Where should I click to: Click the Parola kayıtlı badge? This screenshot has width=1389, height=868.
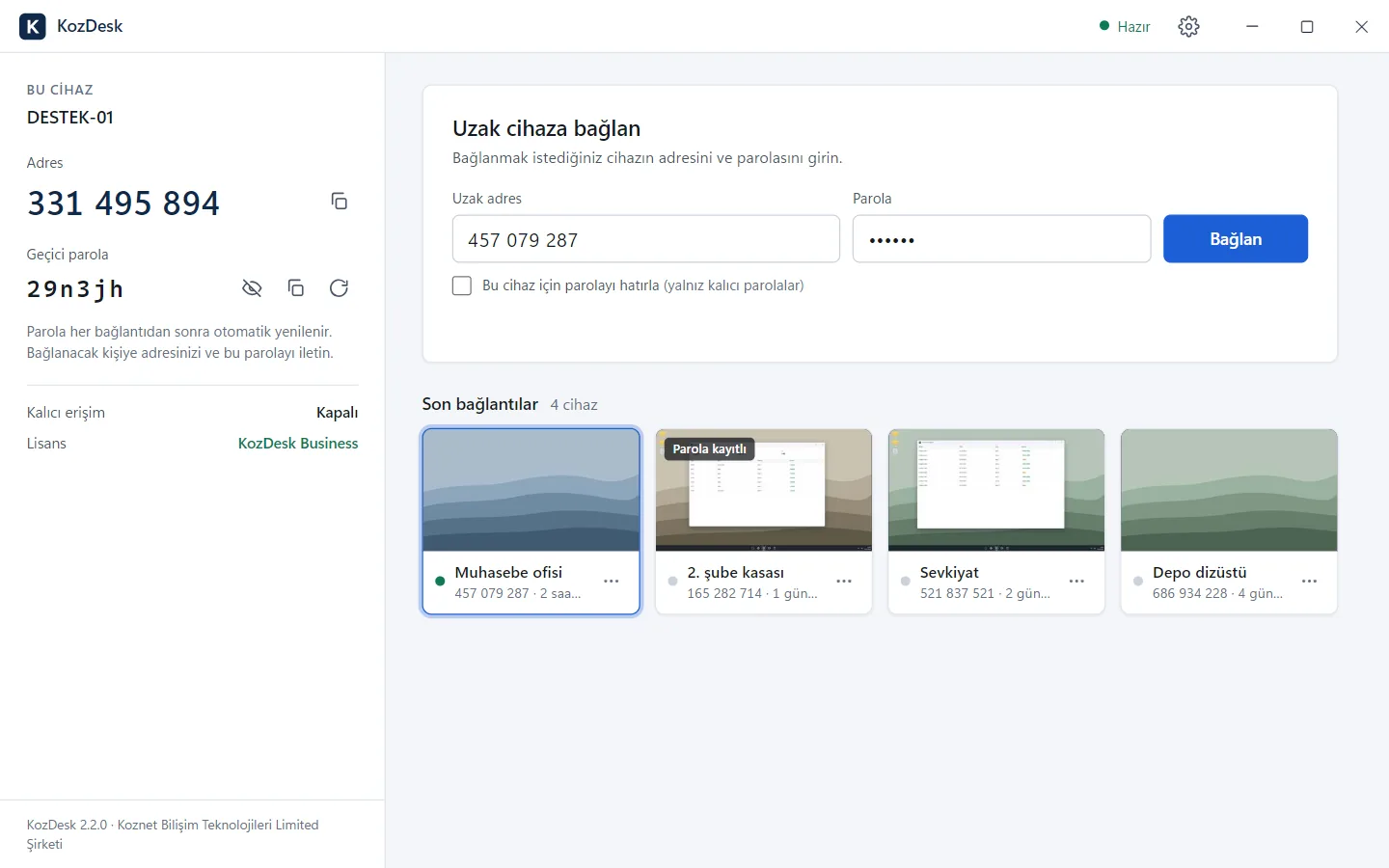[709, 448]
